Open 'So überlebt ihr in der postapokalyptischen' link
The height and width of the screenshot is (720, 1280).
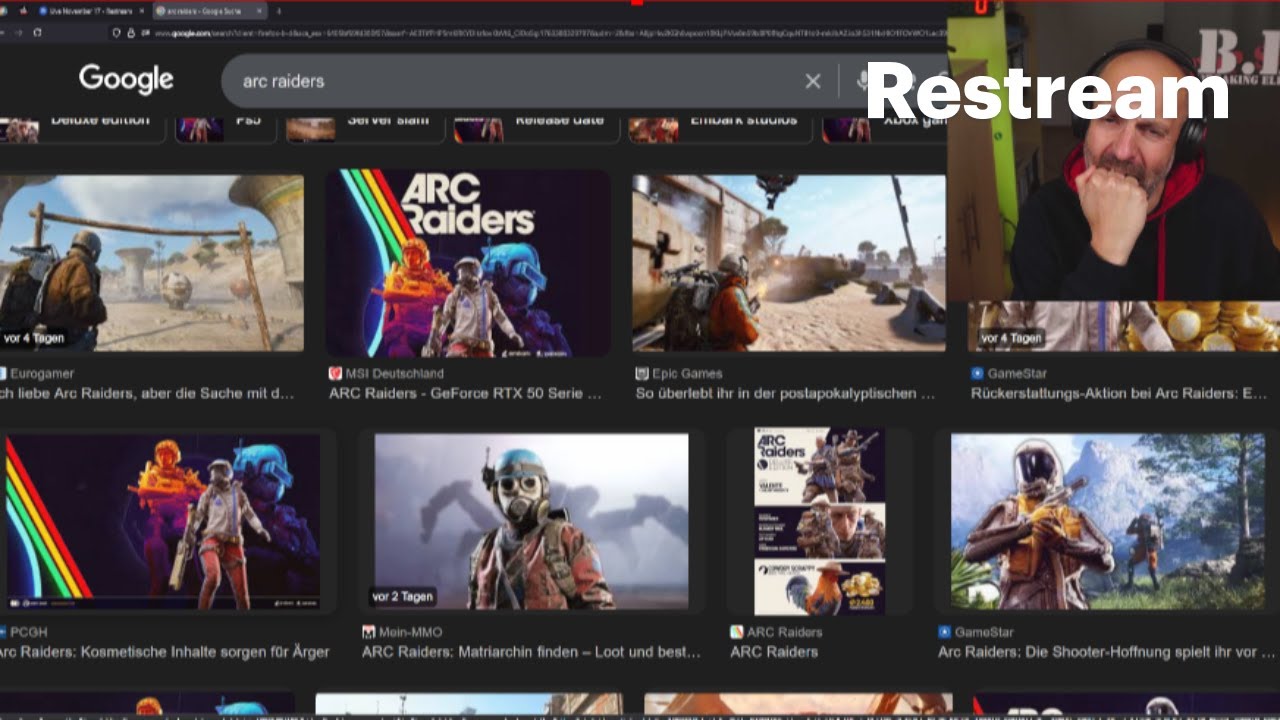pyautogui.click(x=786, y=394)
